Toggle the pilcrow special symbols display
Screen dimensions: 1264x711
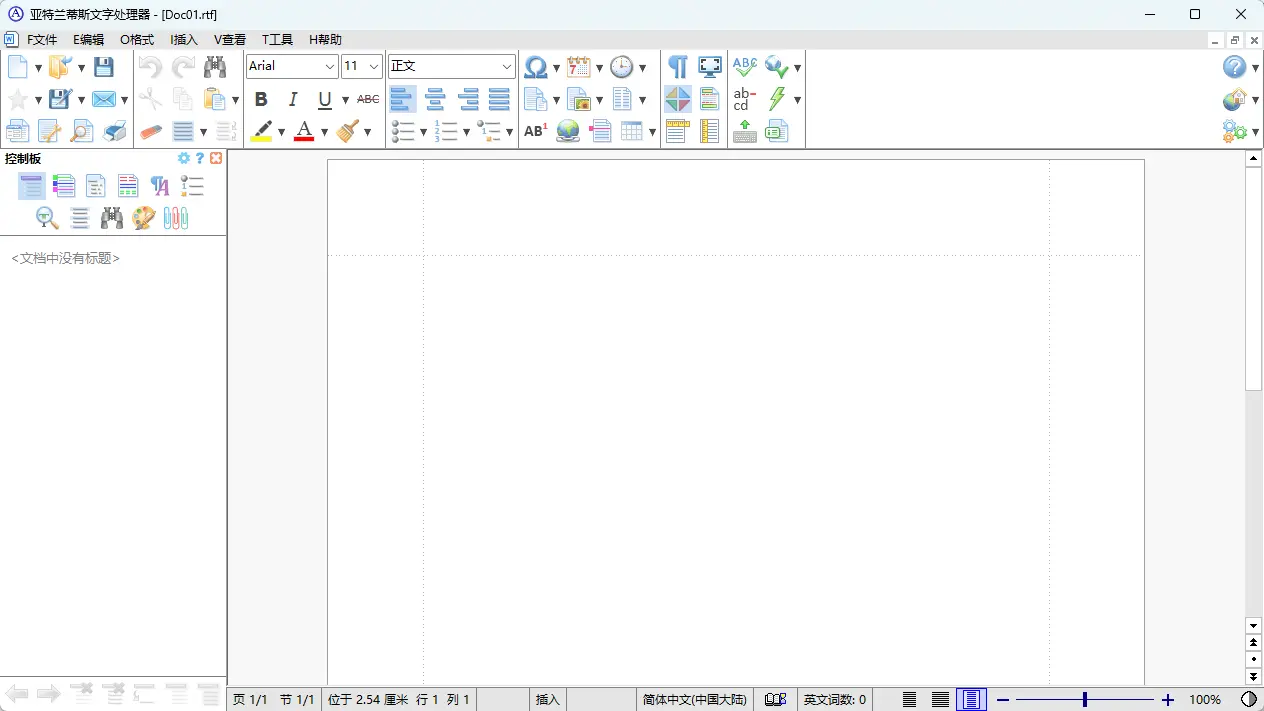pyautogui.click(x=678, y=67)
